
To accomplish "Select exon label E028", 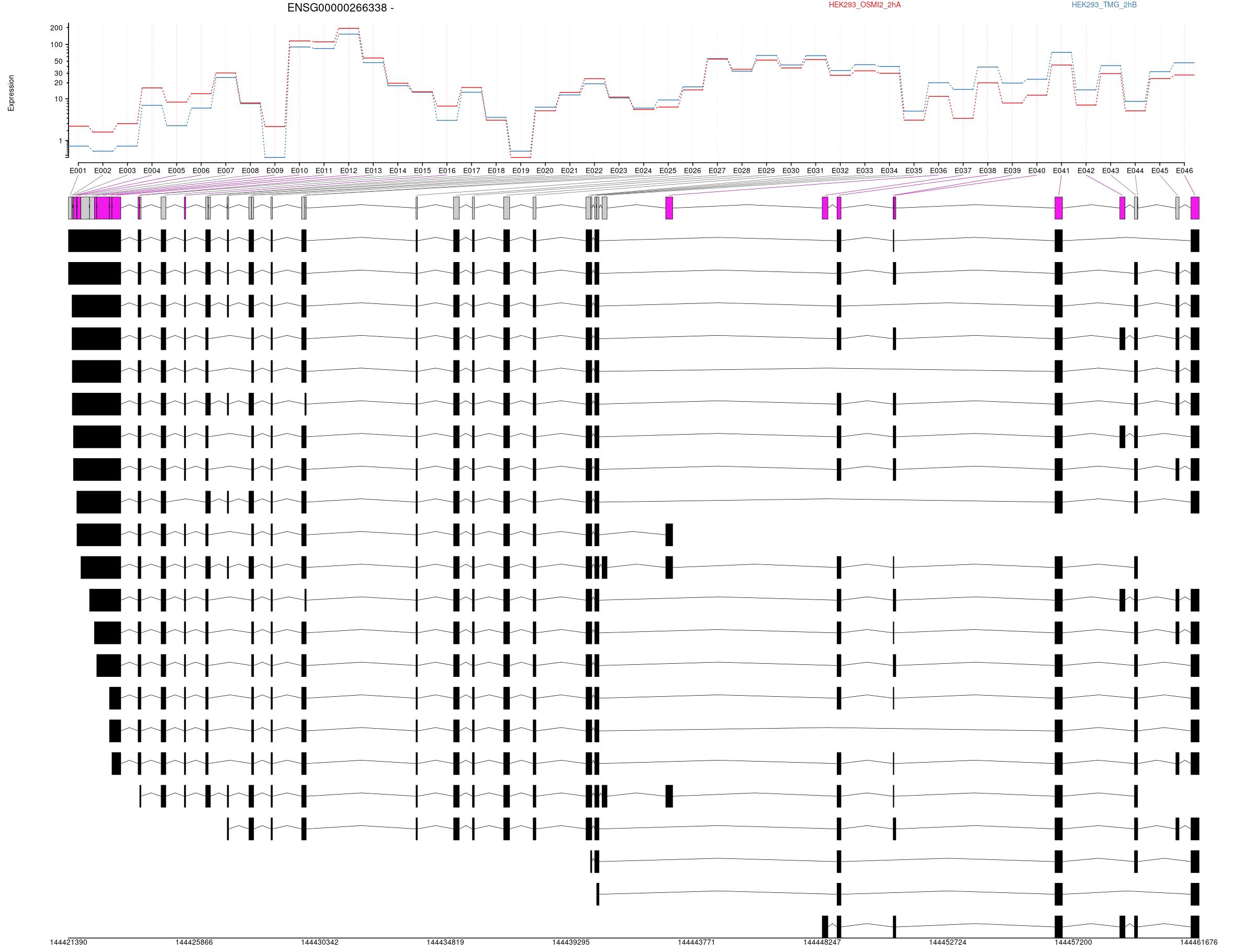I will coord(742,171).
